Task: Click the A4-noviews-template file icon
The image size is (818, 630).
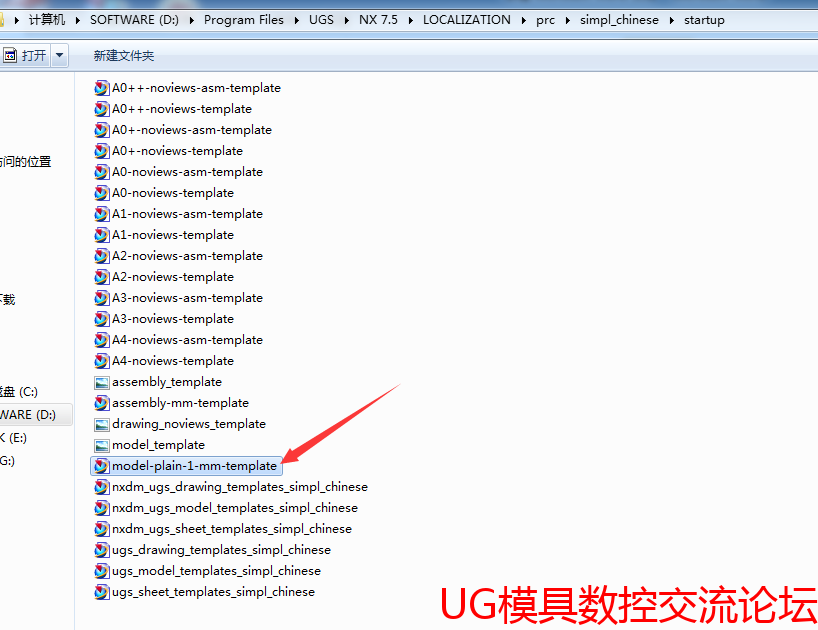Action: (x=102, y=361)
